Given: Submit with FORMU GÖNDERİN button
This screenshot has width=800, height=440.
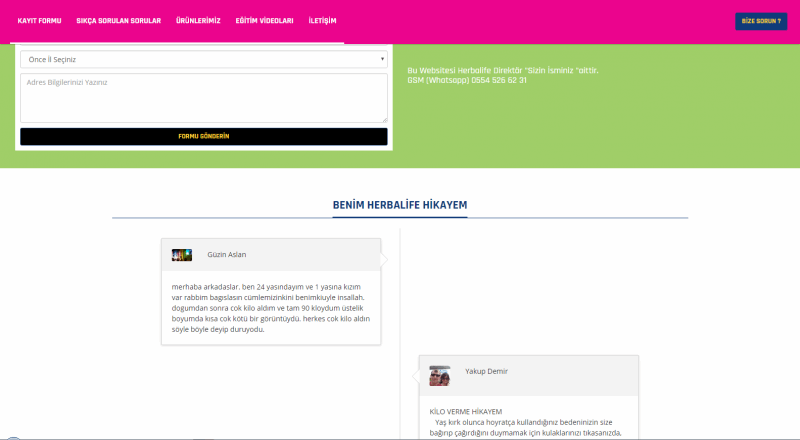Looking at the screenshot, I should click(x=204, y=136).
